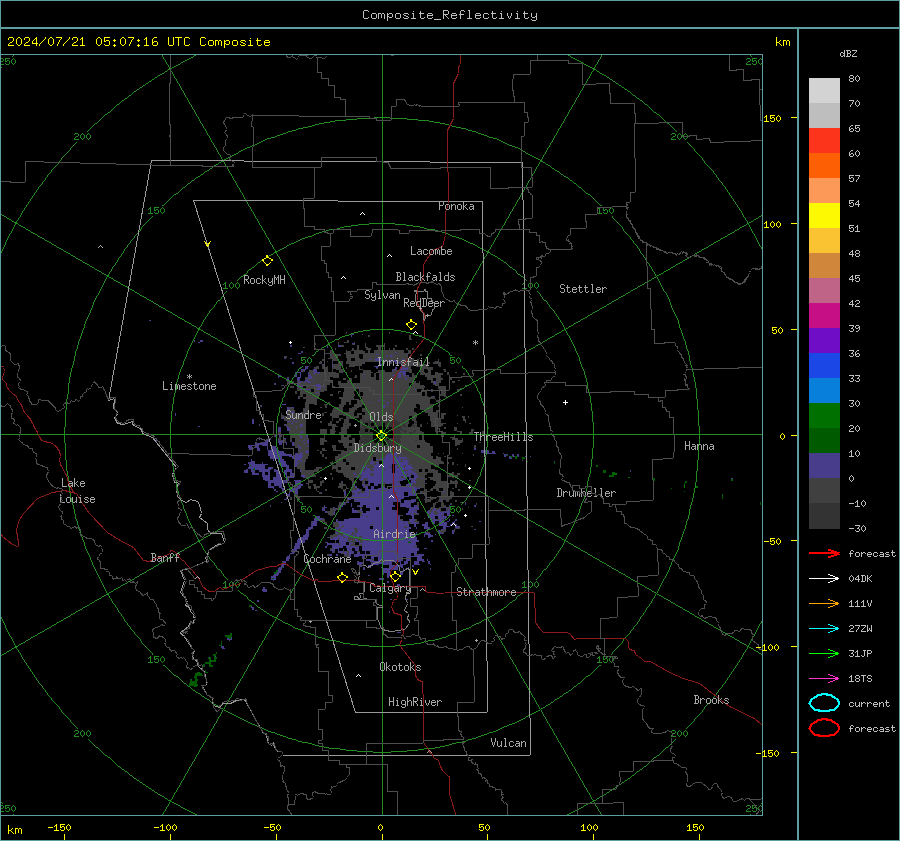900x841 pixels.
Task: Click the purple 10 dBZ color swatch
Action: click(x=824, y=466)
